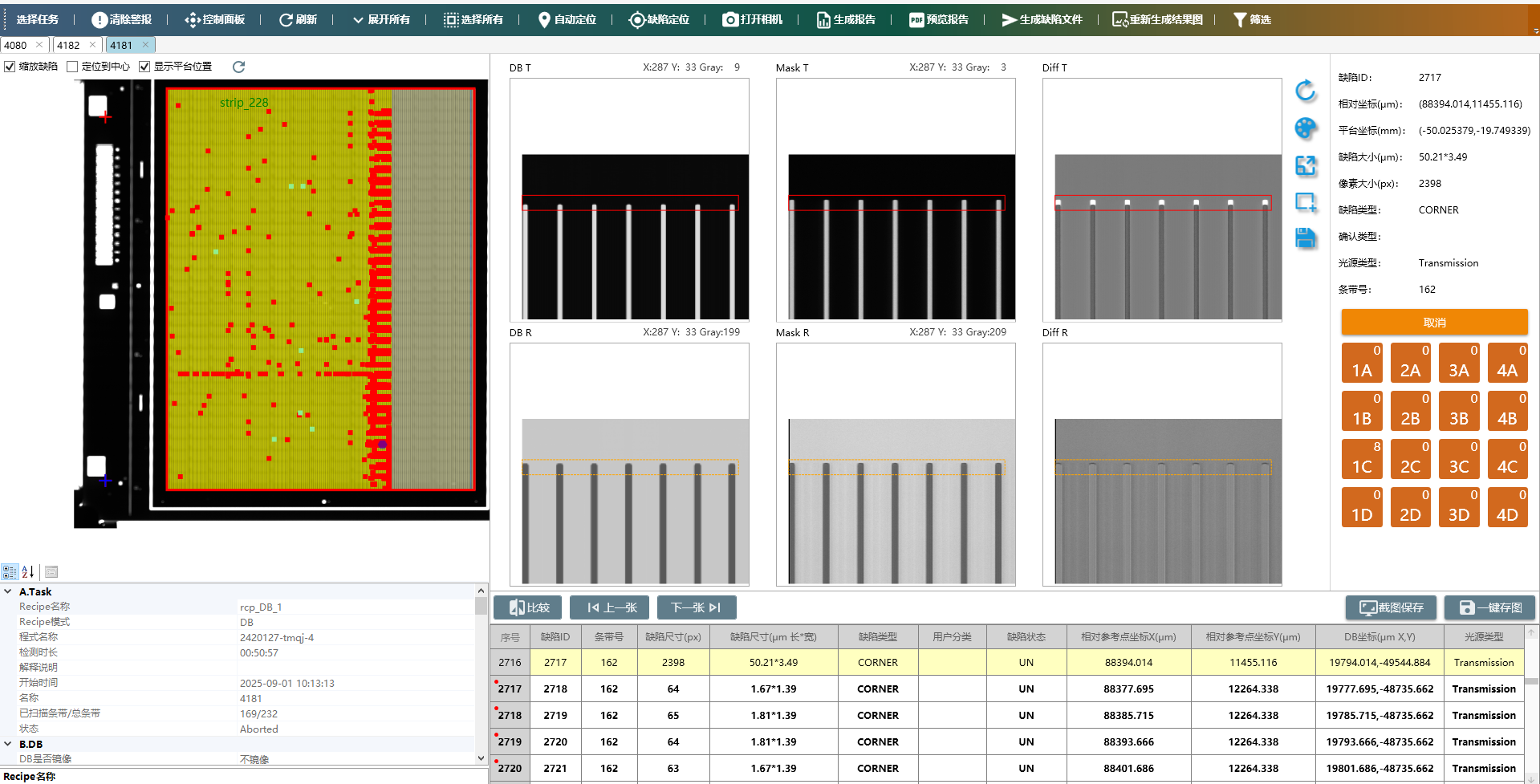Toggle the 显示平台位置 checkbox
The width and height of the screenshot is (1540, 784).
click(x=144, y=67)
